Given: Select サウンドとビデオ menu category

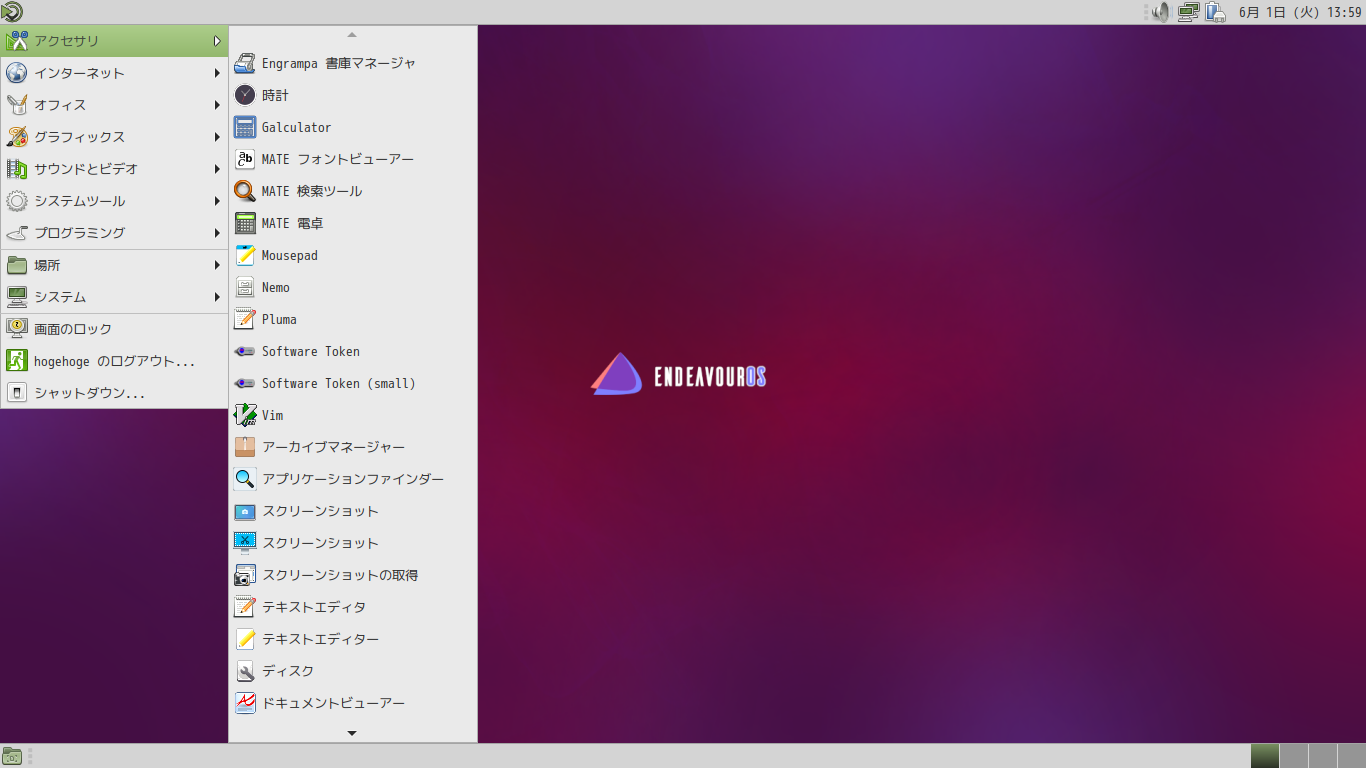Looking at the screenshot, I should [x=114, y=169].
